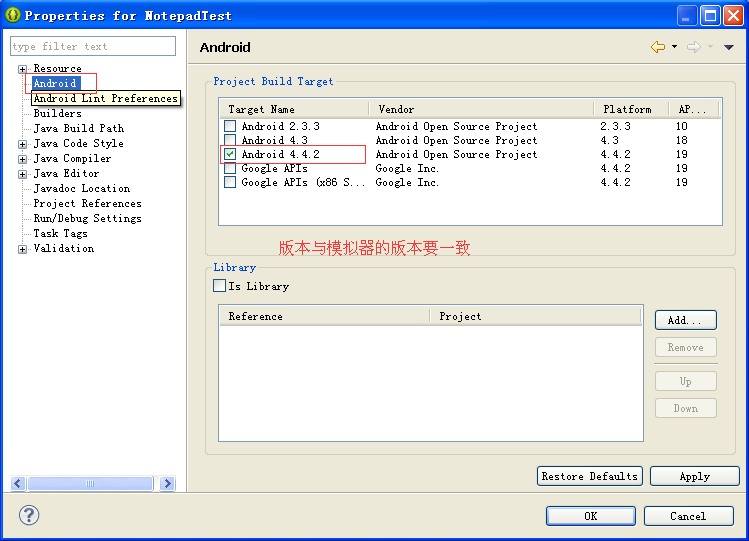749x541 pixels.
Task: Expand the Java Code Style node
Action: pyautogui.click(x=22, y=144)
